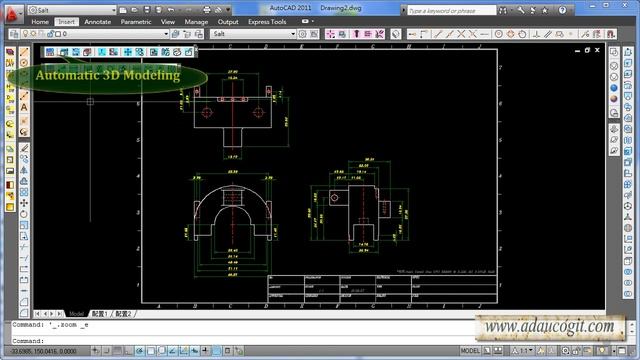Click the last layout tab navigation arrow
Viewport: 640px width, 360px height.
(60, 313)
